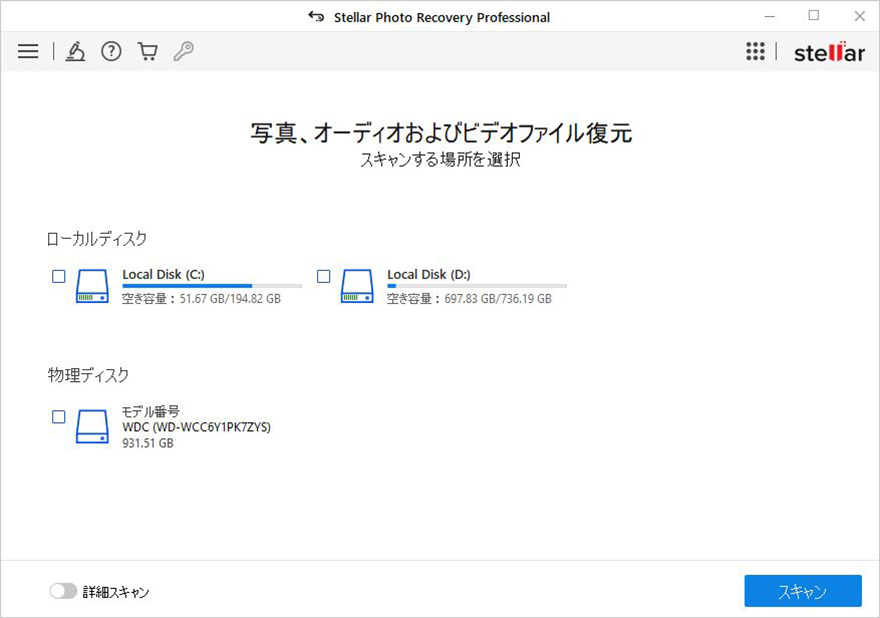Check the Local Disk (D:) checkbox
The width and height of the screenshot is (880, 618).
point(322,276)
